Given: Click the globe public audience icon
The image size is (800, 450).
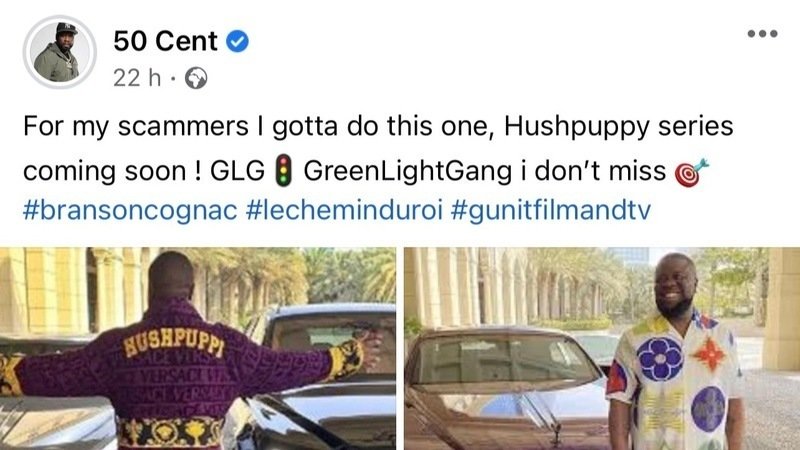Looking at the screenshot, I should (196, 78).
